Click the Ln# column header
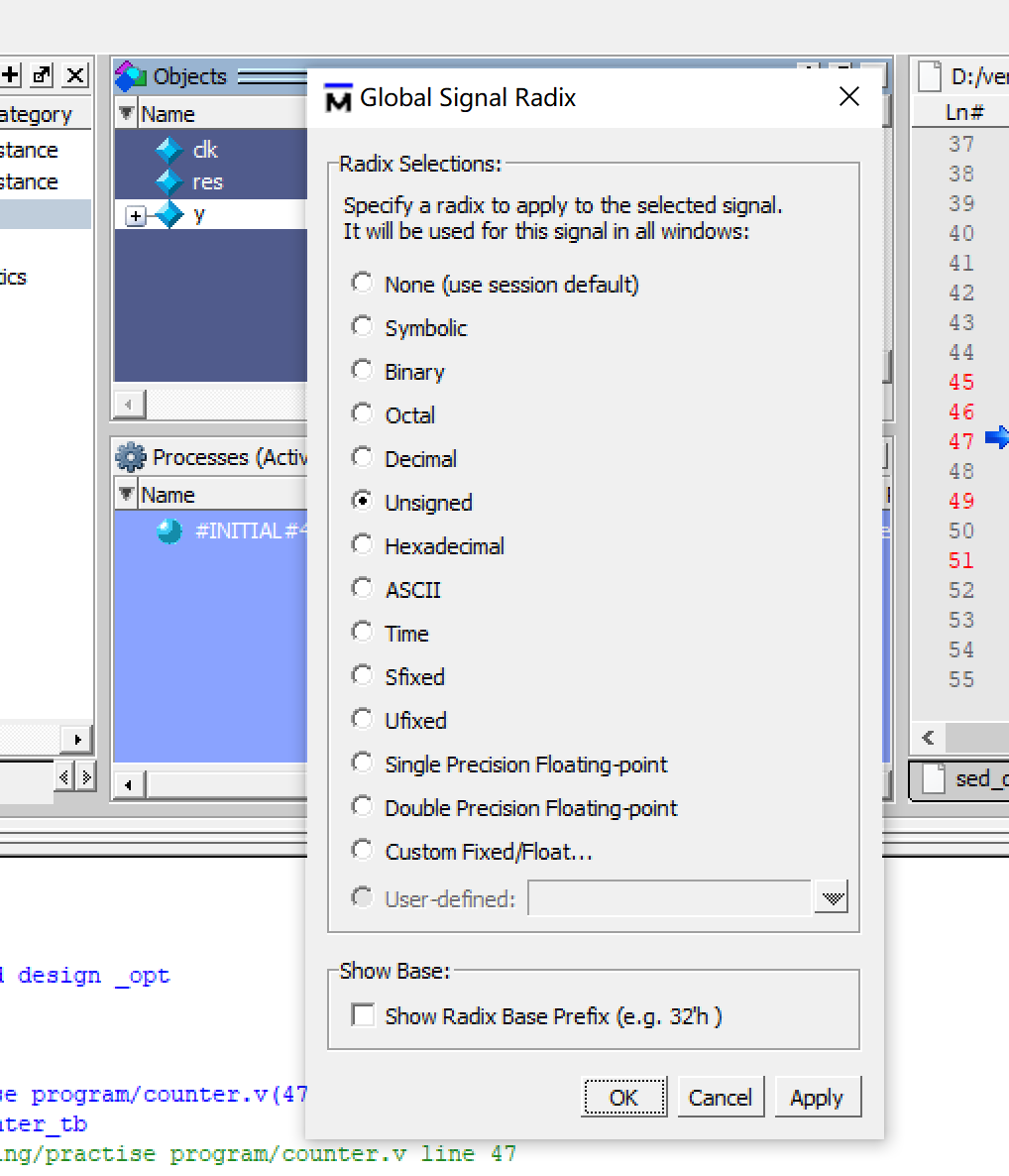1009x1176 pixels. coord(963,112)
